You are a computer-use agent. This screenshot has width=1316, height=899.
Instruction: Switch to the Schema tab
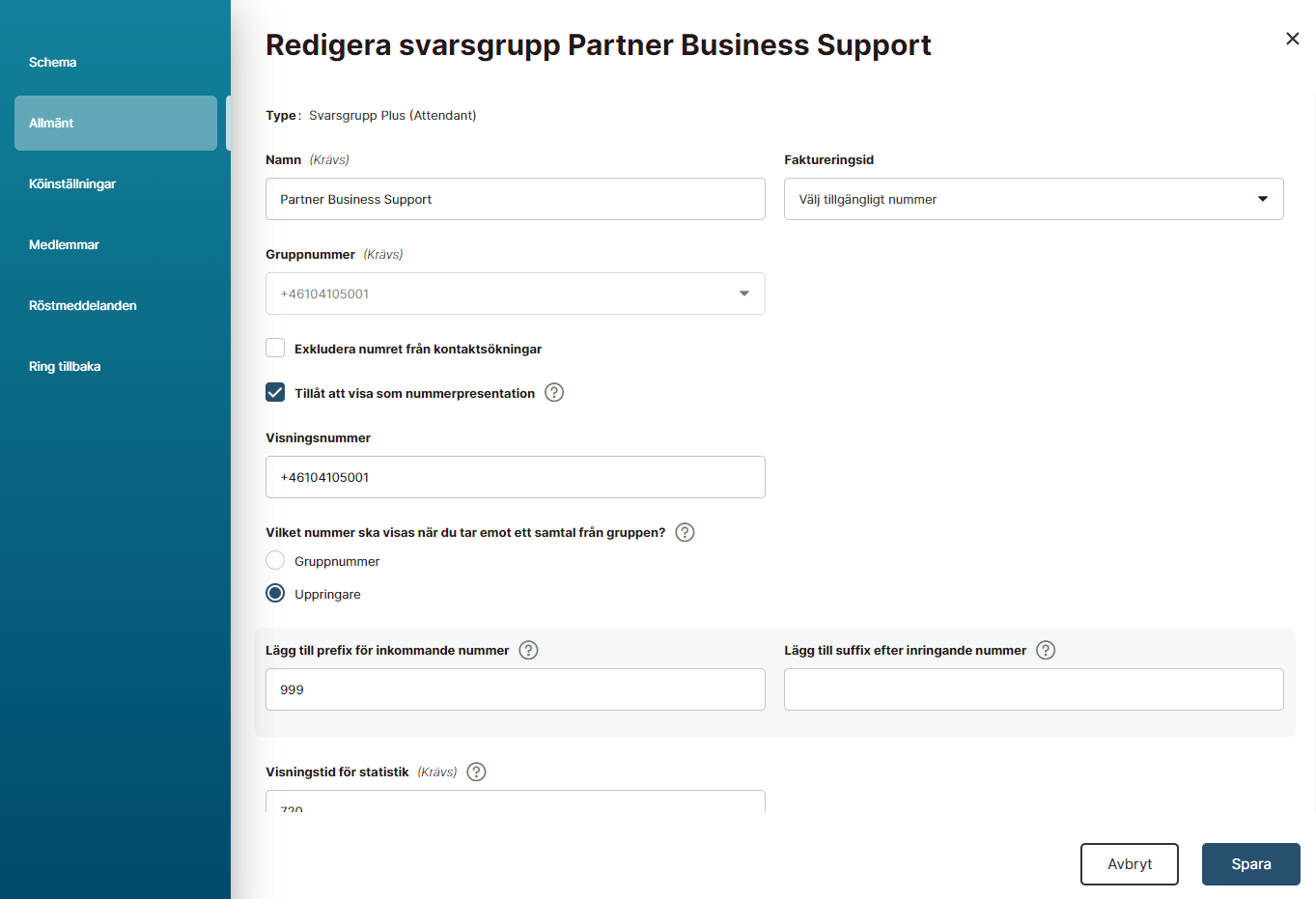(53, 62)
